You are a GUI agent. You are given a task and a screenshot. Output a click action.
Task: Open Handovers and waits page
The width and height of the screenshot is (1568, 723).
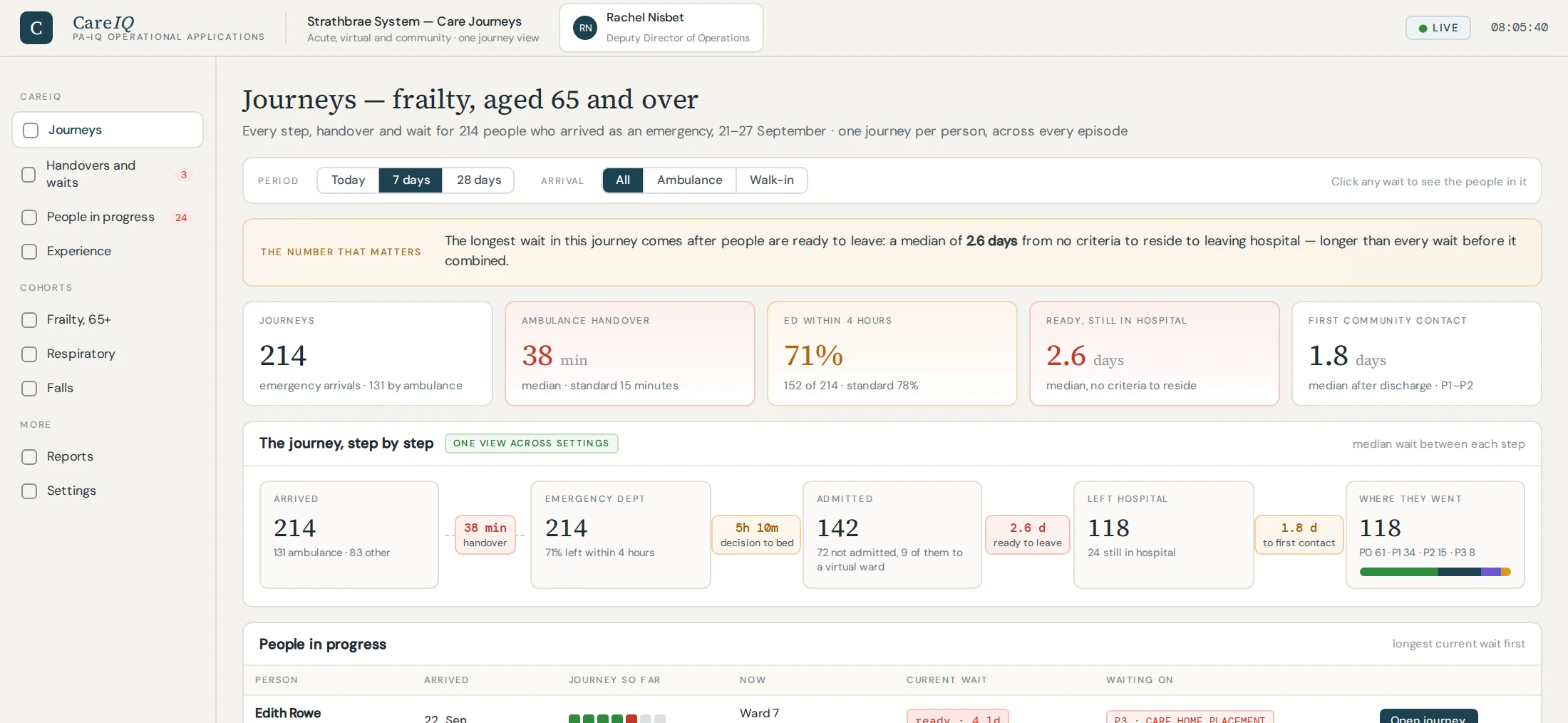tap(108, 174)
